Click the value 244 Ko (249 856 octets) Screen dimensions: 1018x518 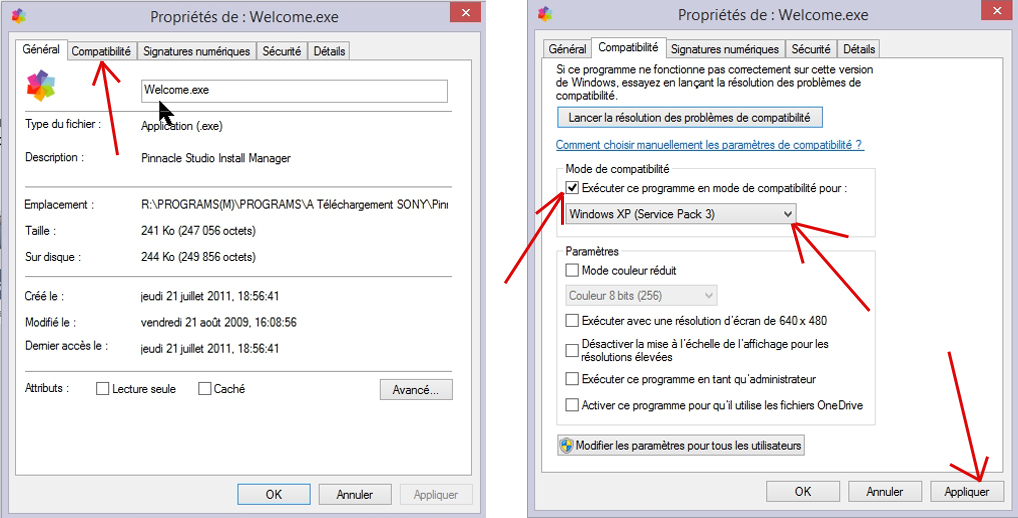click(198, 257)
